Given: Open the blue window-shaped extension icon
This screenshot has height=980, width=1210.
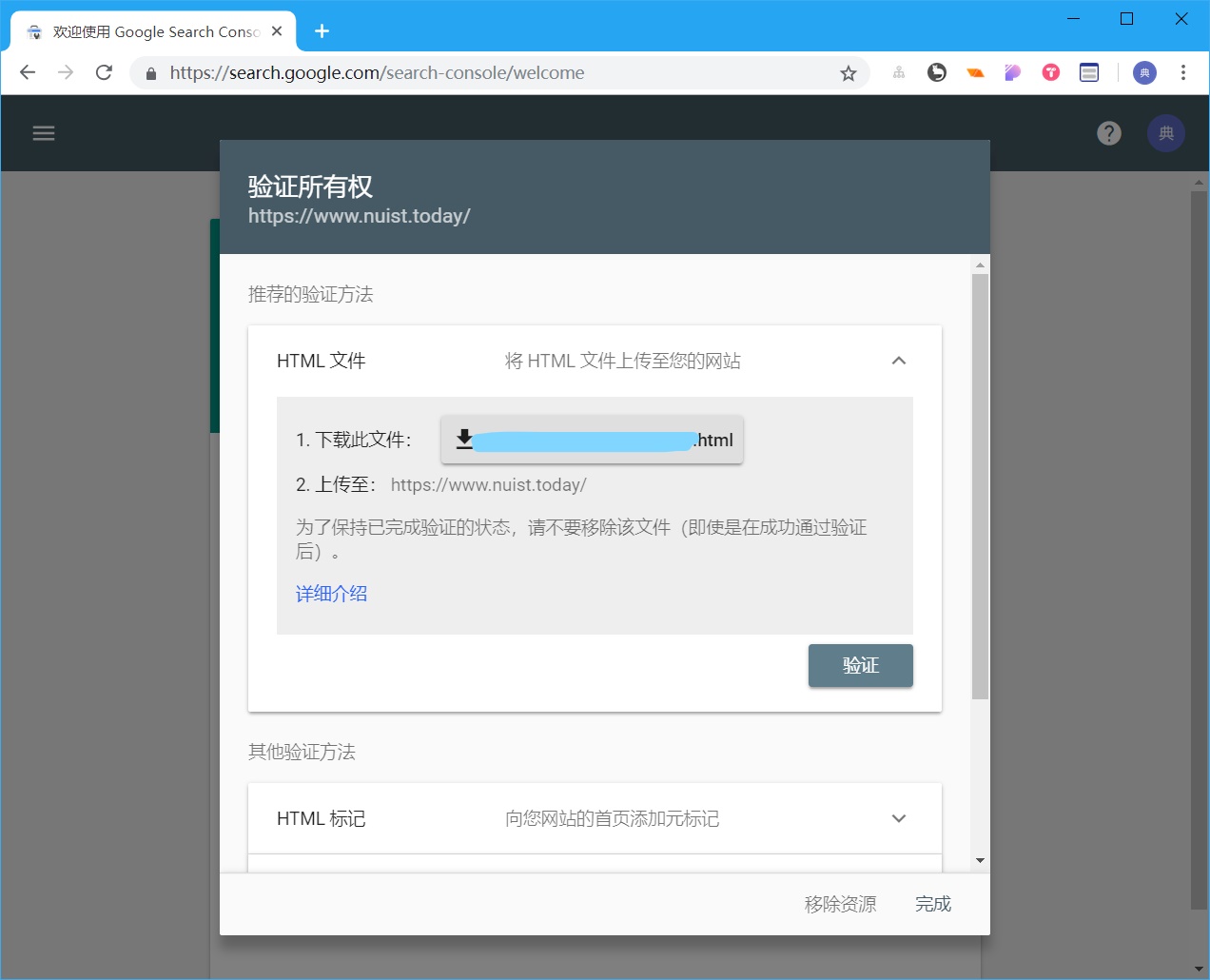Looking at the screenshot, I should 1089,72.
